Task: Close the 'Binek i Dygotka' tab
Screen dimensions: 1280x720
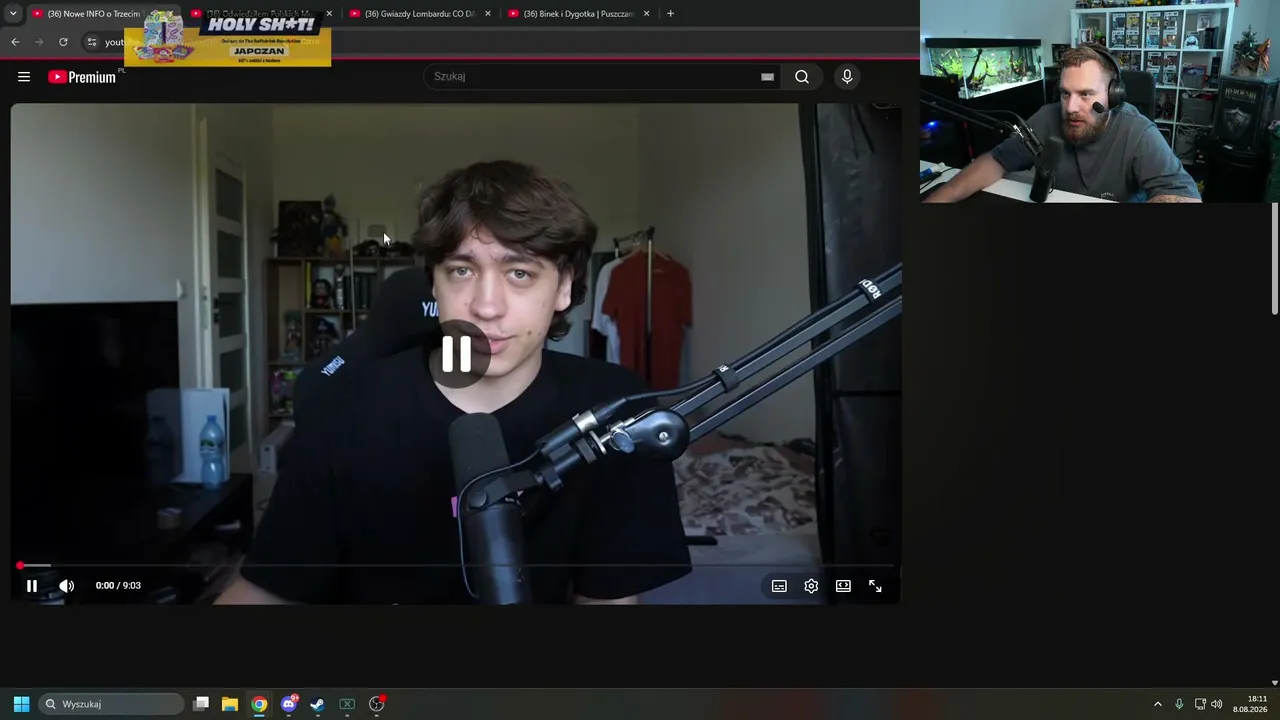Action: 647,14
